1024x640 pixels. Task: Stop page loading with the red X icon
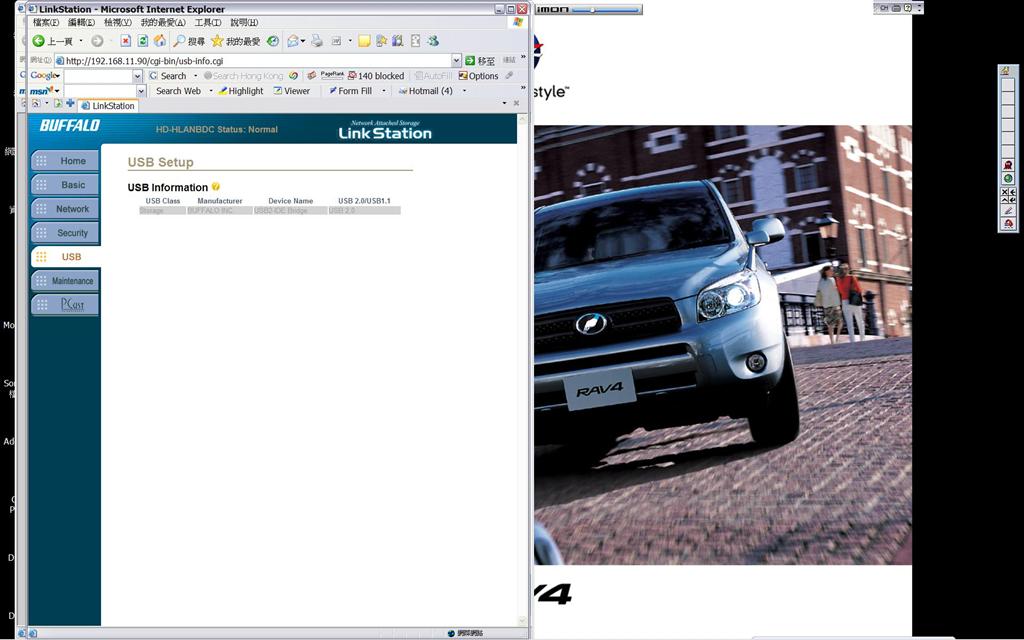(125, 41)
